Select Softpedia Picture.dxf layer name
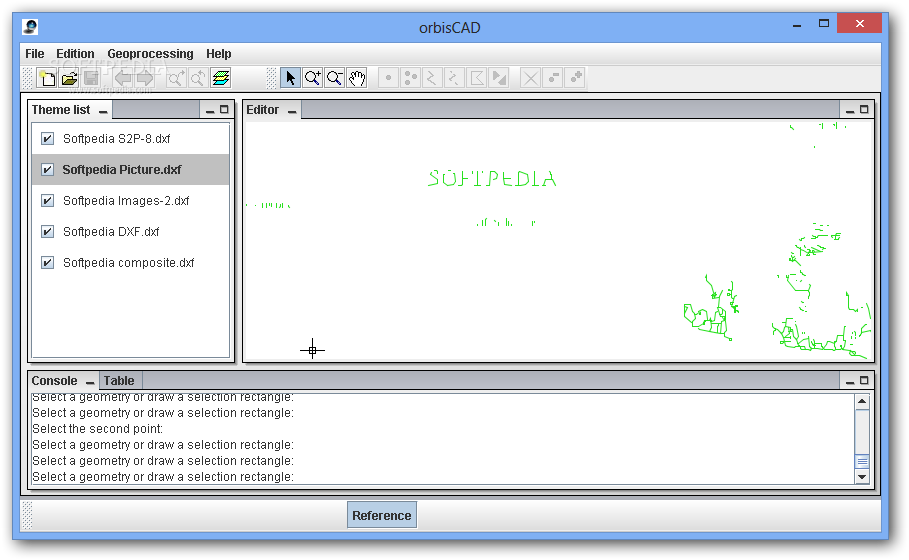This screenshot has width=909, height=560. coord(122,169)
